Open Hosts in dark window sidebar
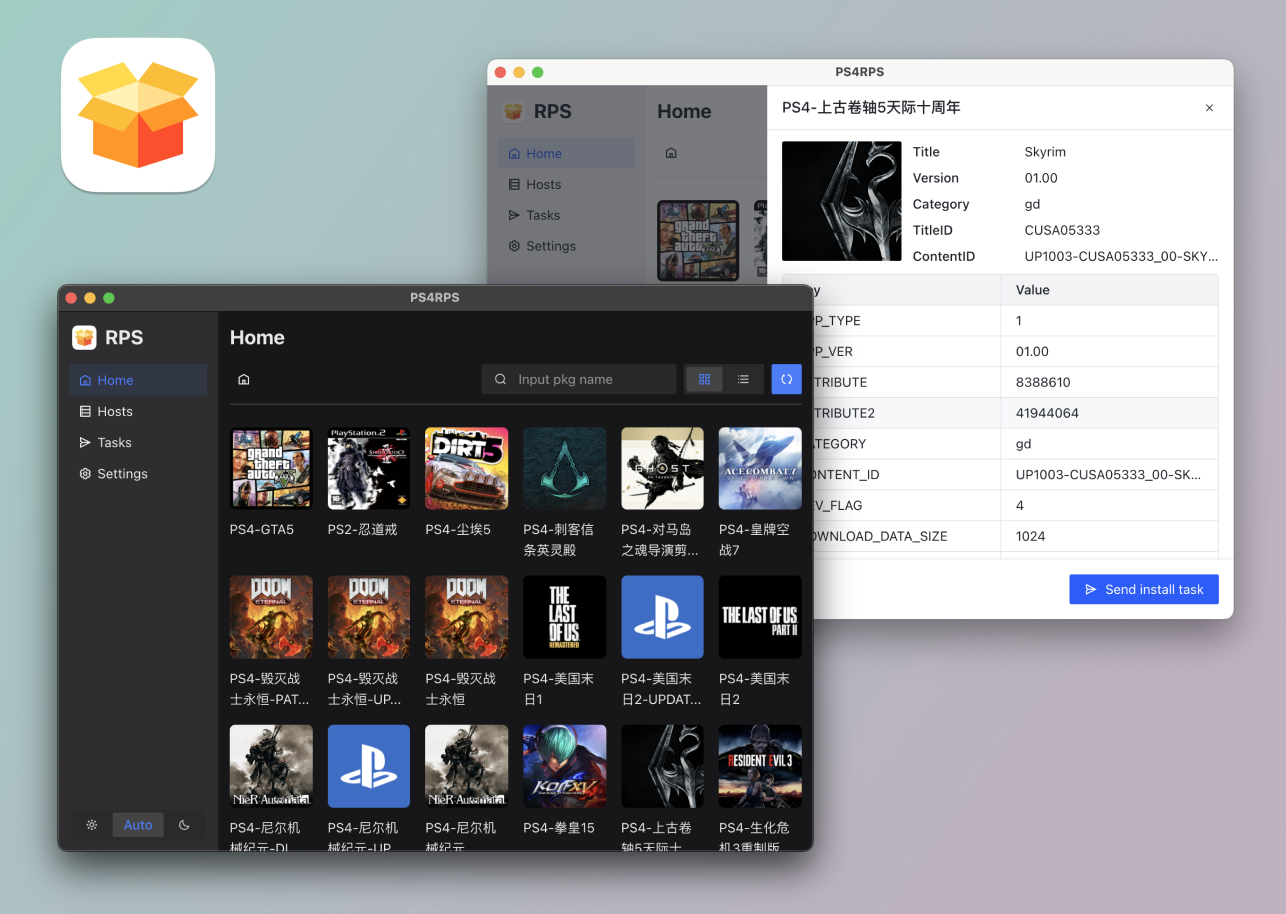This screenshot has width=1286, height=914. click(138, 411)
